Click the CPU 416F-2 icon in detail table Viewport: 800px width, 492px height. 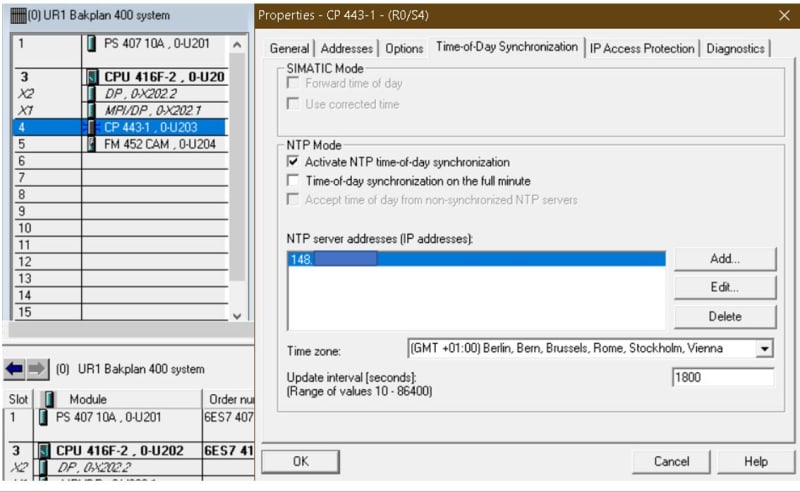(x=44, y=451)
